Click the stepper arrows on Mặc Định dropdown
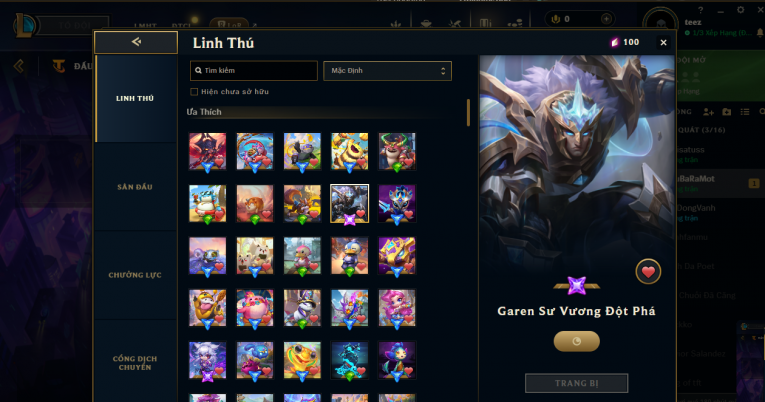The image size is (765, 402). coord(443,71)
